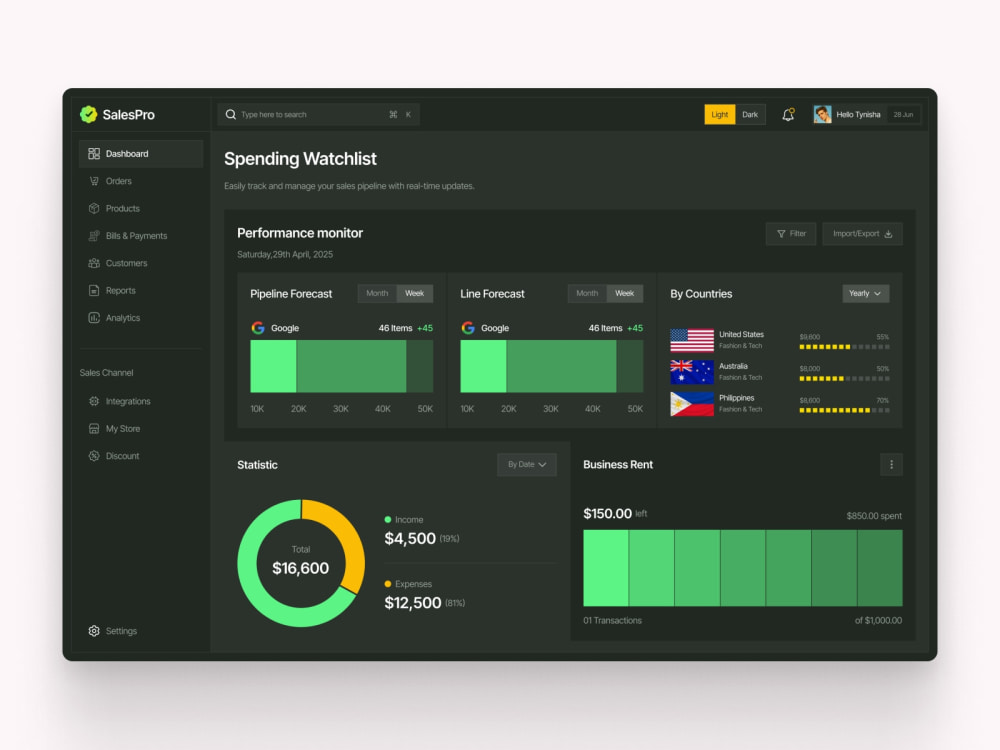The width and height of the screenshot is (1000, 750).
Task: Click 'Saturday,29th April, 2025' date text
Action: coord(285,254)
